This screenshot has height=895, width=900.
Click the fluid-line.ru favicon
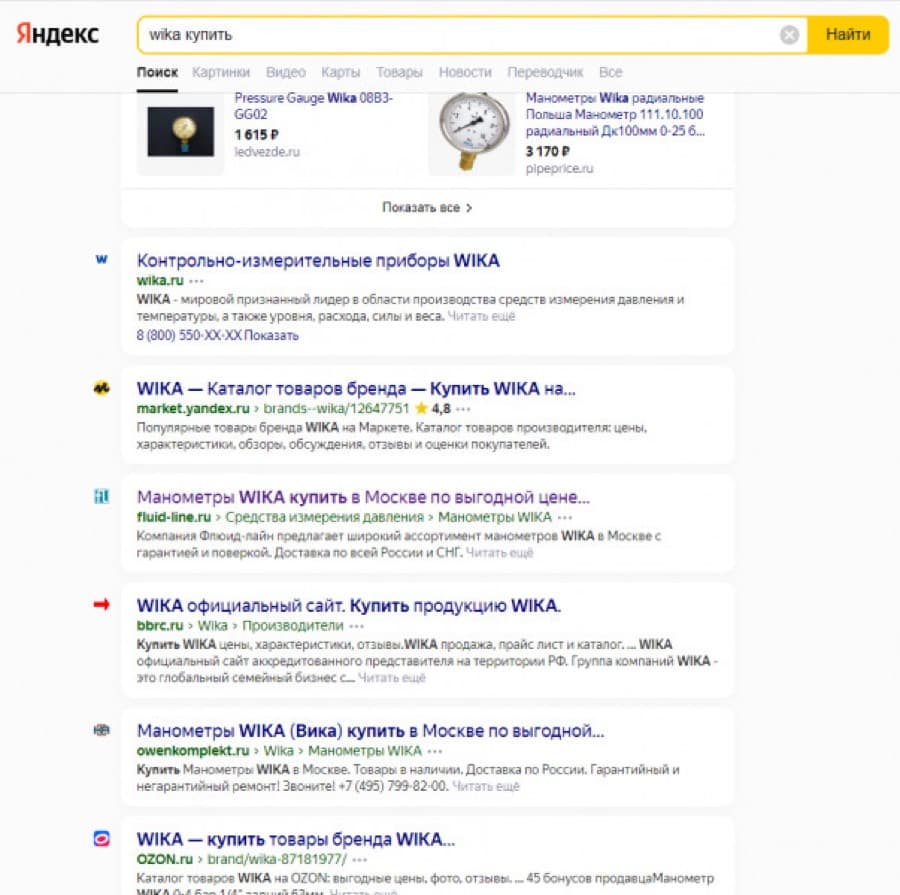[102, 496]
